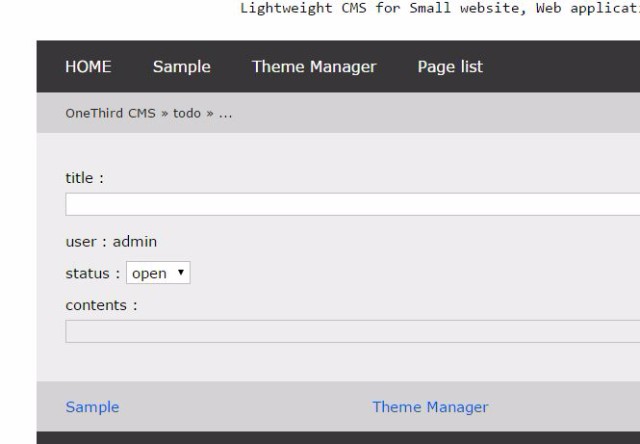Click the Lightweight CMS tagline text
Image resolution: width=640 pixels, height=444 pixels.
coord(440,9)
